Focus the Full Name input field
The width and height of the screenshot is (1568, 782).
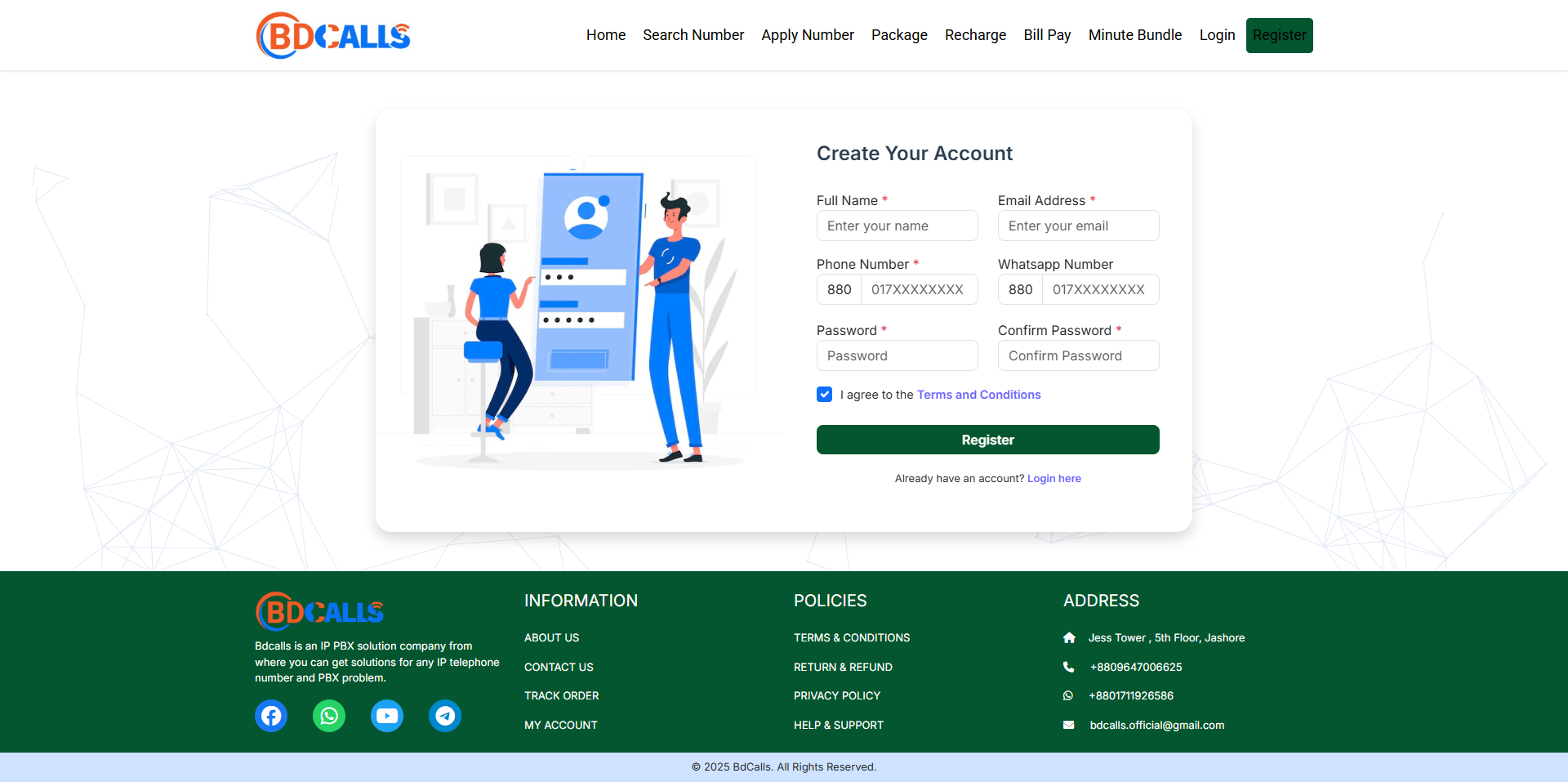(897, 226)
